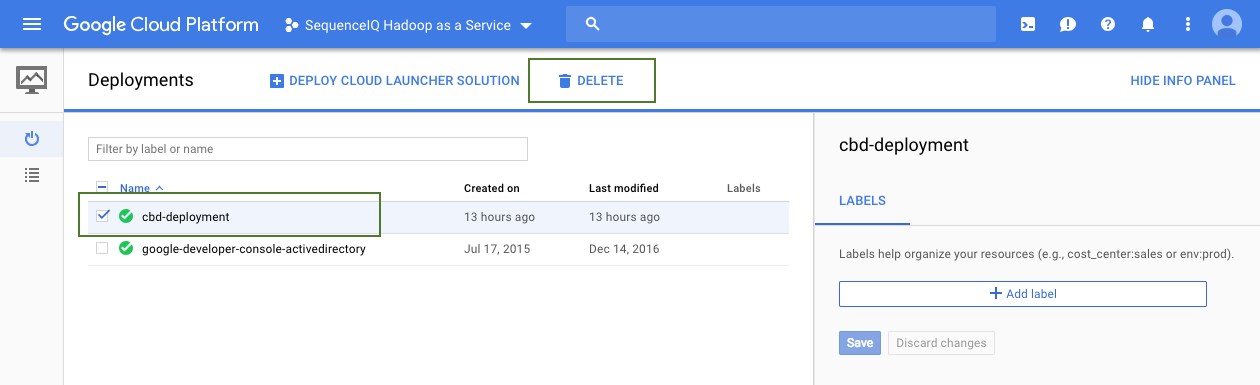Uncheck the cbd-deployment checkbox

(102, 216)
